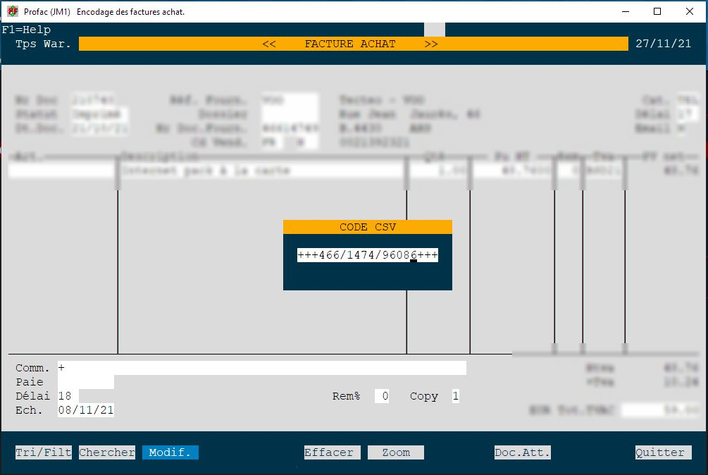Select the Paie input field
Screen dimensions: 708x475
click(85, 382)
